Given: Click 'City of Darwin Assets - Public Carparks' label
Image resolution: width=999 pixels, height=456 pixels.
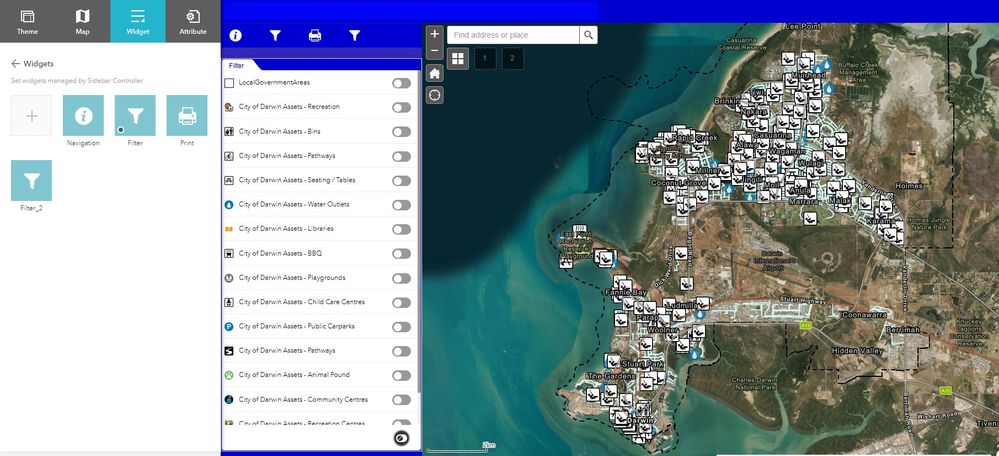Looking at the screenshot, I should click(x=297, y=326).
